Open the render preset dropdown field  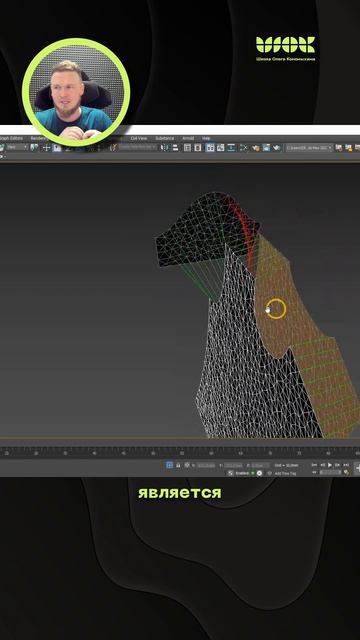coord(309,148)
